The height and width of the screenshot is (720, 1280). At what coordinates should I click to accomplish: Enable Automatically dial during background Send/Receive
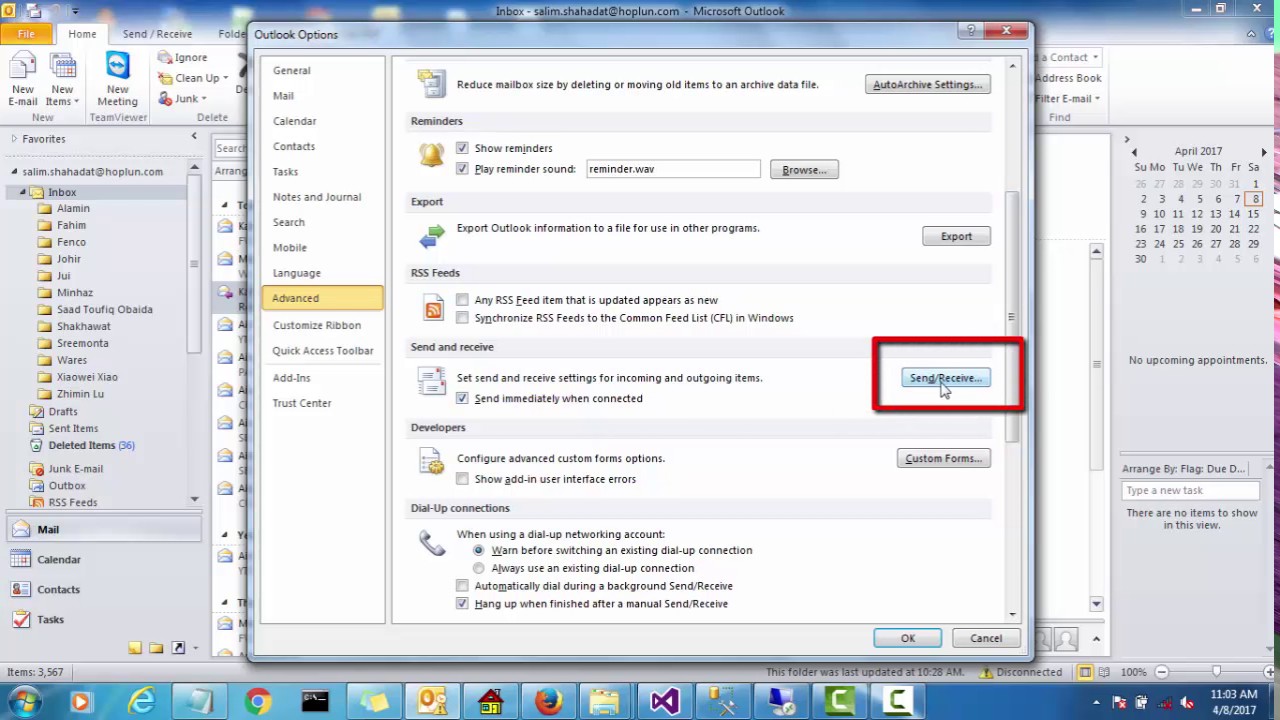coord(462,586)
